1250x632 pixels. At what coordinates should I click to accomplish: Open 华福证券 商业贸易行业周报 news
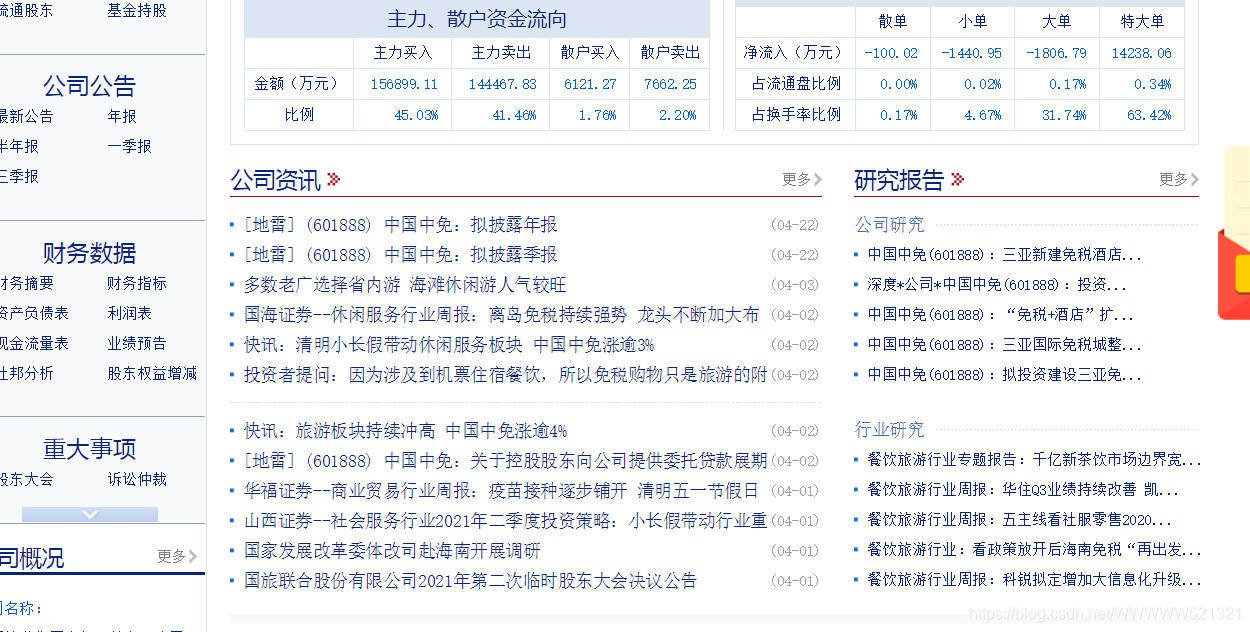point(501,491)
